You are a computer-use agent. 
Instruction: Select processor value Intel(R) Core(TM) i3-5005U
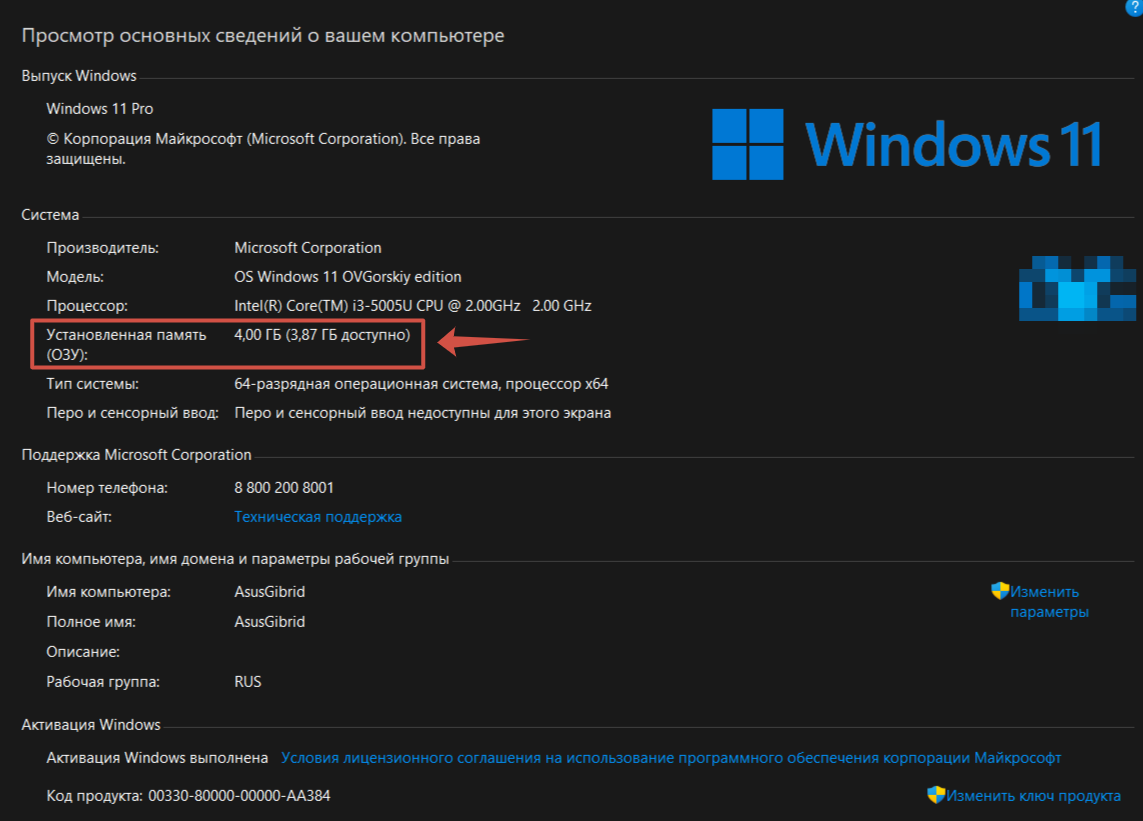[x=413, y=306]
